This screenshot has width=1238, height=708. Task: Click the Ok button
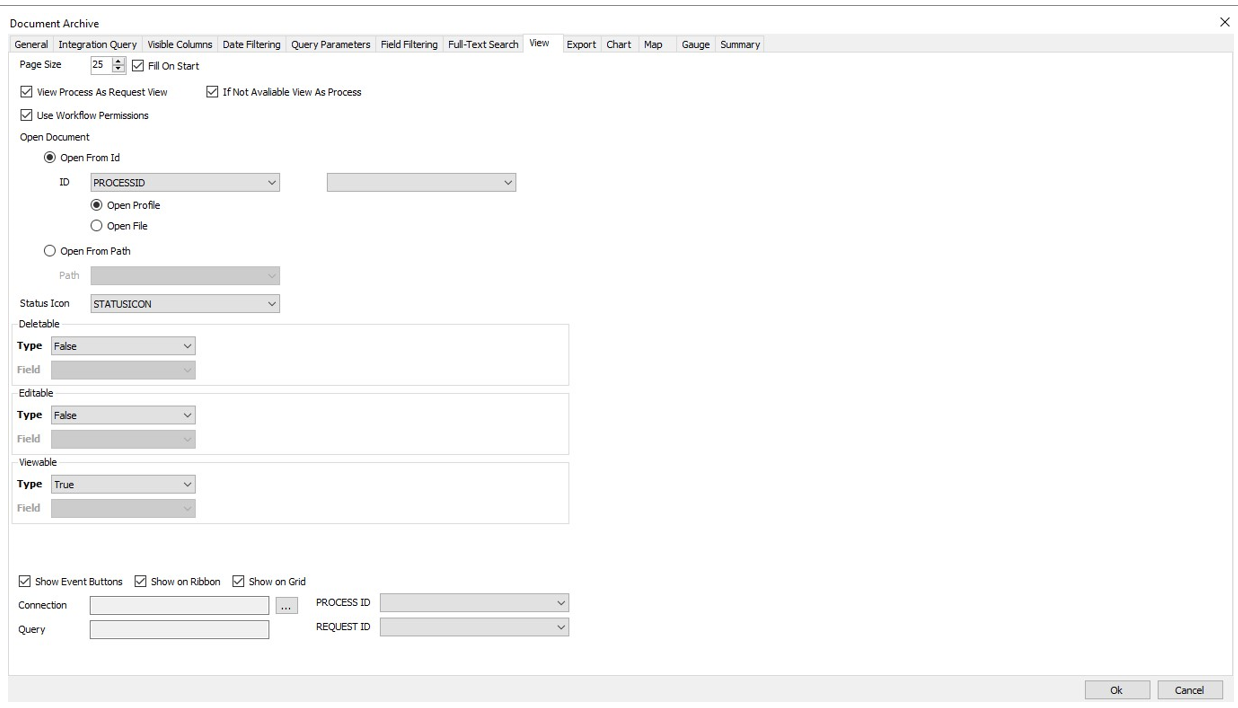[x=1117, y=690]
